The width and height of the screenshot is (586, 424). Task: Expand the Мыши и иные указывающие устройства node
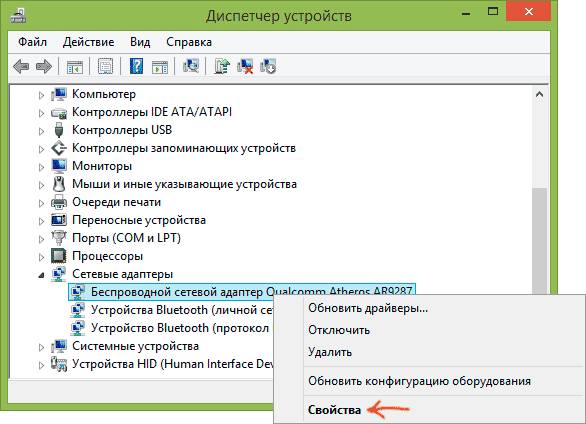tap(41, 185)
